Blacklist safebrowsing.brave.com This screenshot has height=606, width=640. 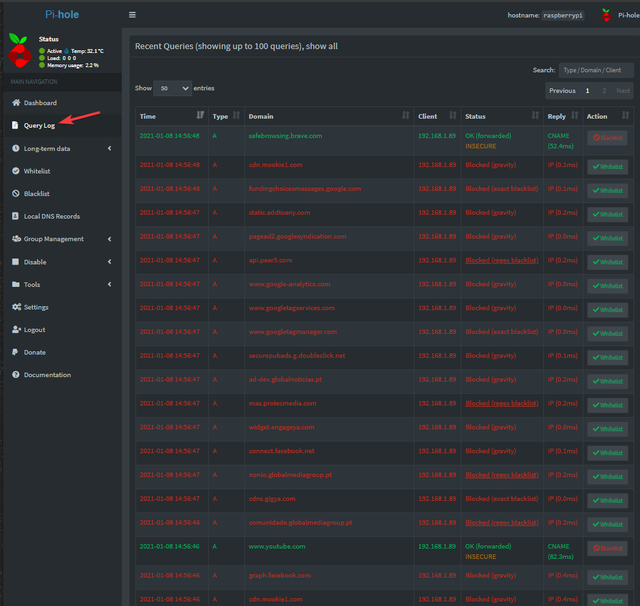tap(607, 138)
